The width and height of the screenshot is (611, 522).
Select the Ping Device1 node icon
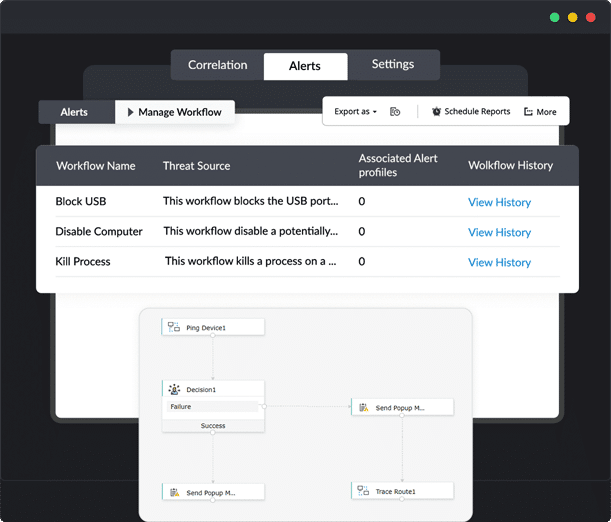pos(174,327)
